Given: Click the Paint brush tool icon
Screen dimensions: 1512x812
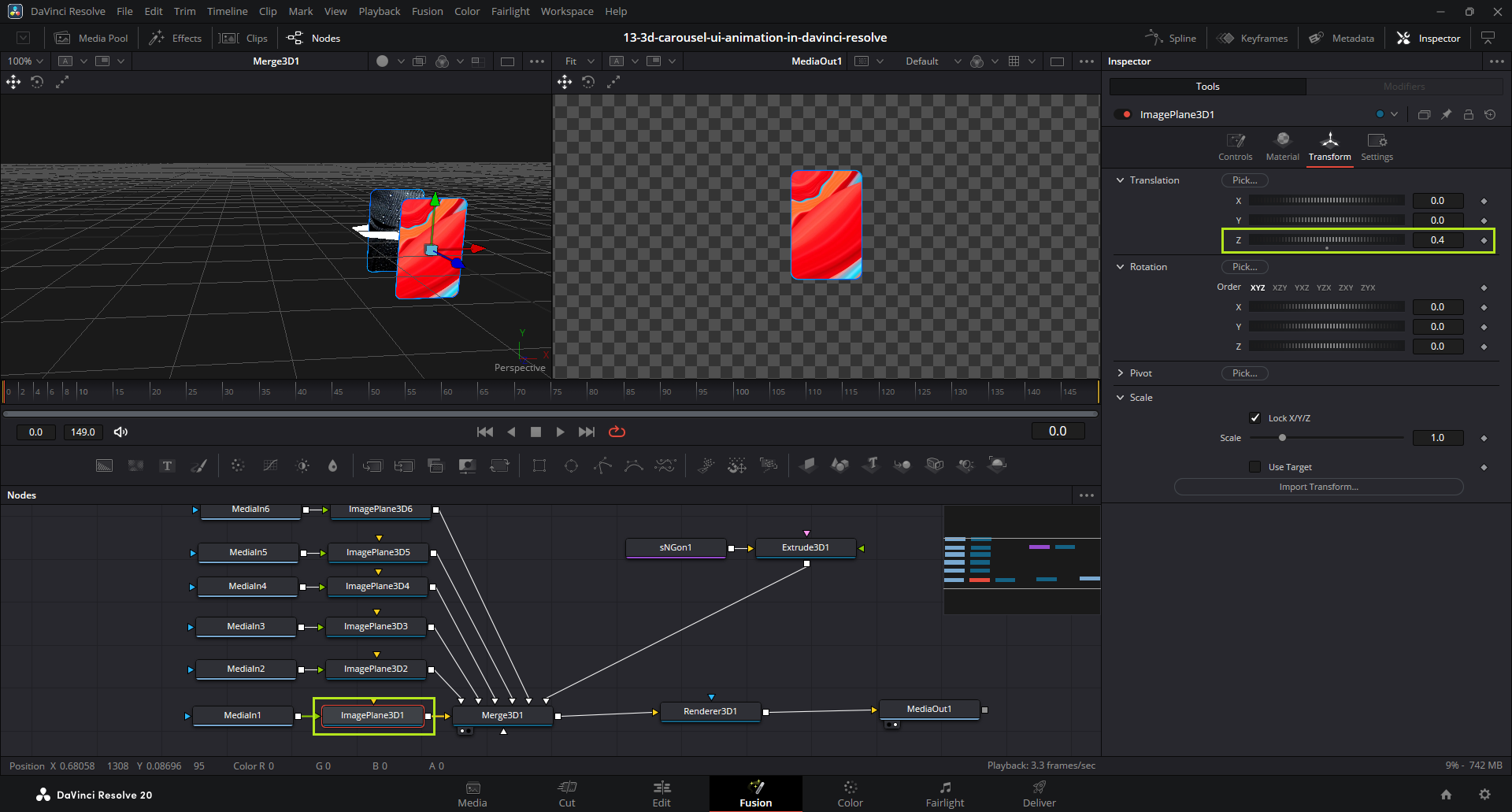Looking at the screenshot, I should point(199,465).
